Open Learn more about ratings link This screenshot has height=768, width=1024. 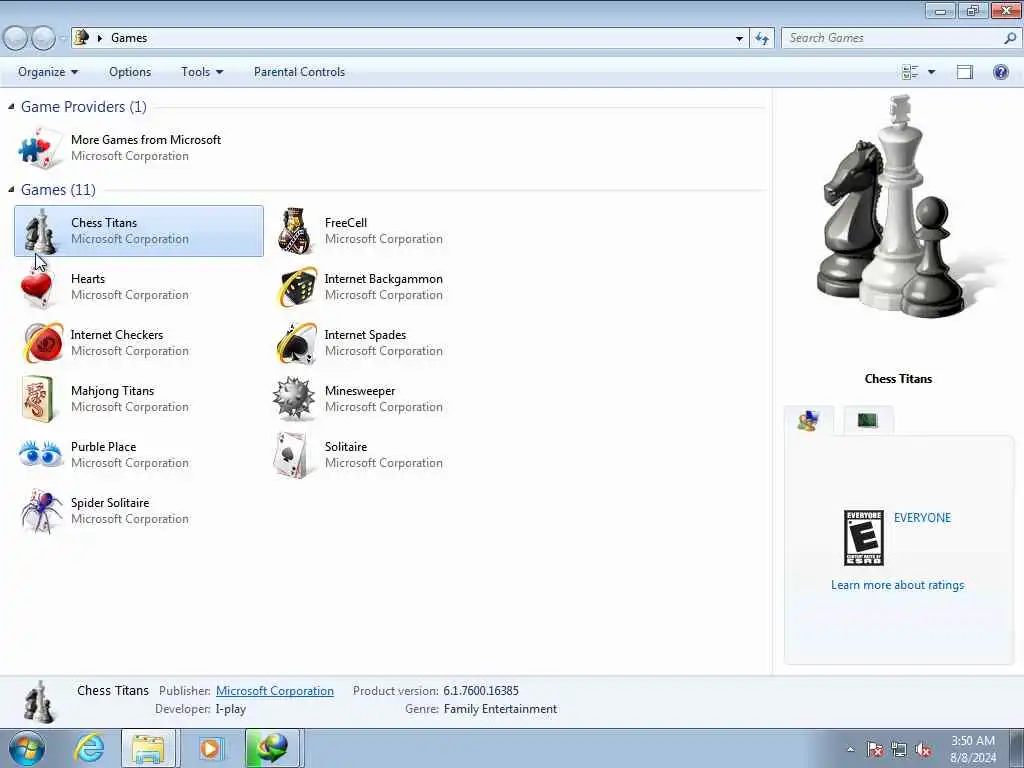897,585
